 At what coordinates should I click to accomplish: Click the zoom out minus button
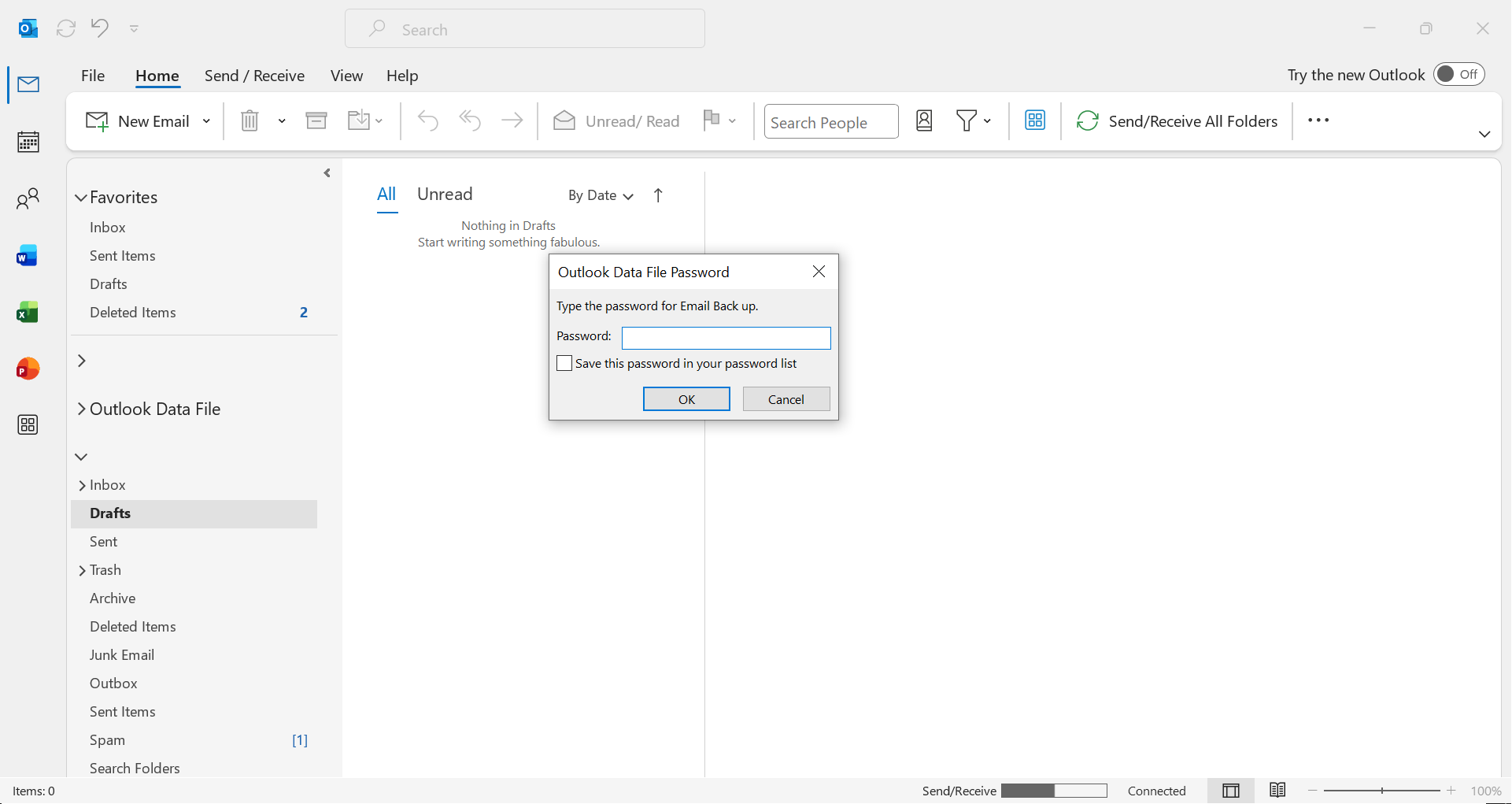pos(1312,791)
